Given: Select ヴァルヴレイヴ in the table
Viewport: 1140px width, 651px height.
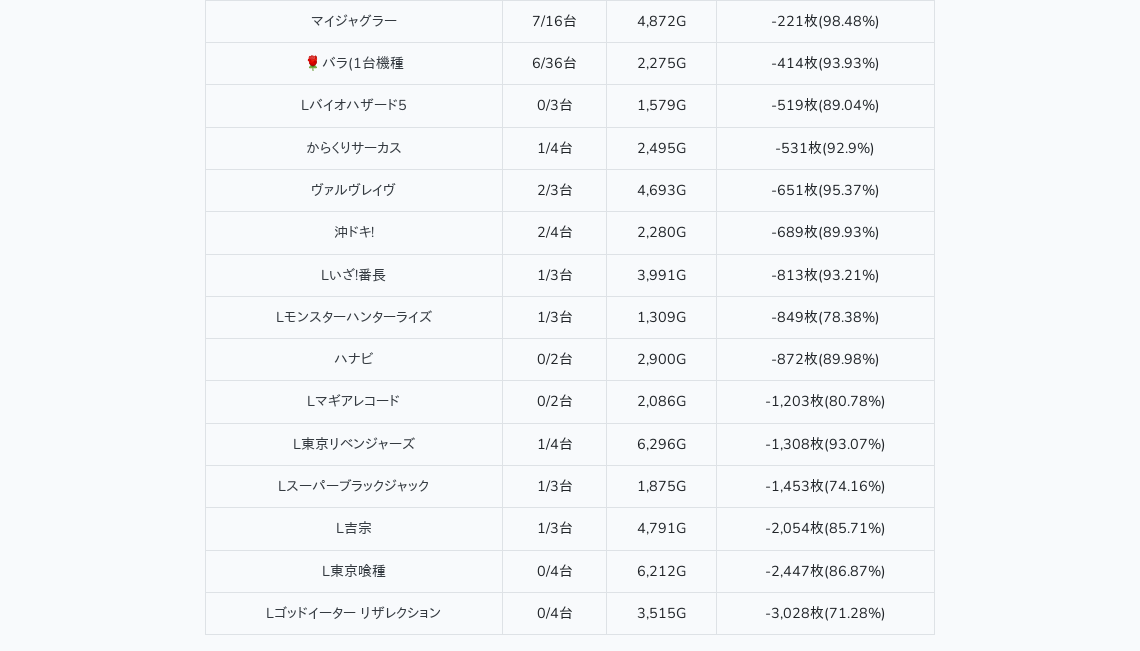Looking at the screenshot, I should pos(353,190).
